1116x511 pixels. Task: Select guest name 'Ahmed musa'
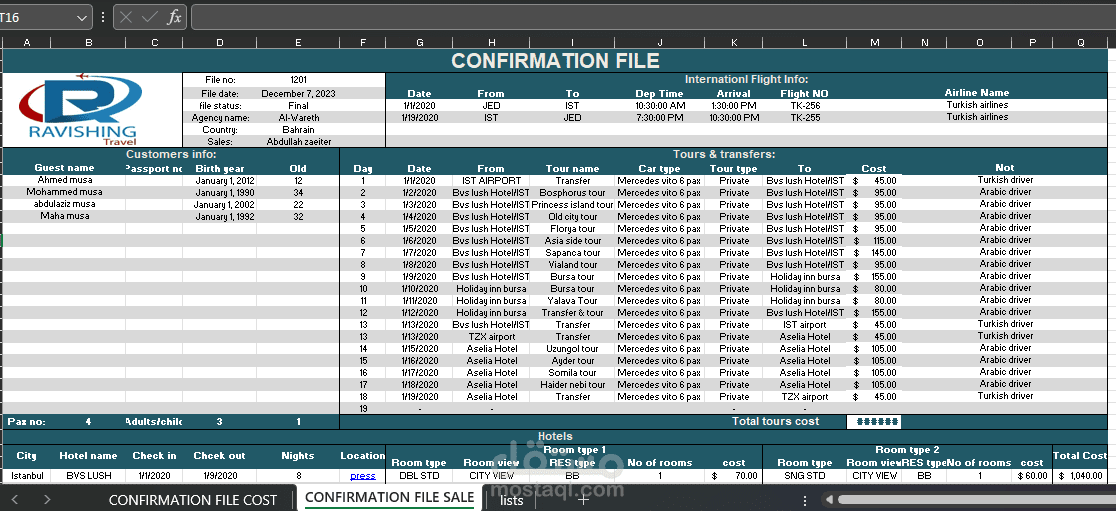[65, 180]
